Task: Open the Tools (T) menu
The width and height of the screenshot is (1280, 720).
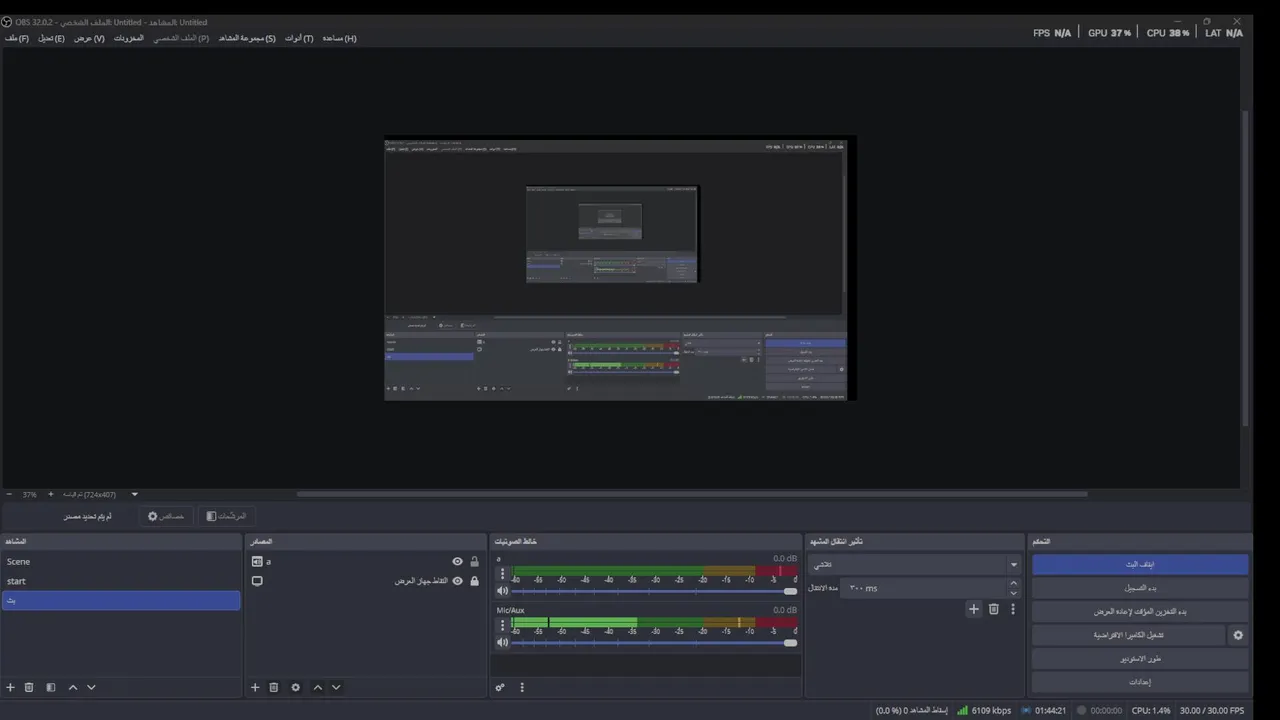Action: (299, 38)
